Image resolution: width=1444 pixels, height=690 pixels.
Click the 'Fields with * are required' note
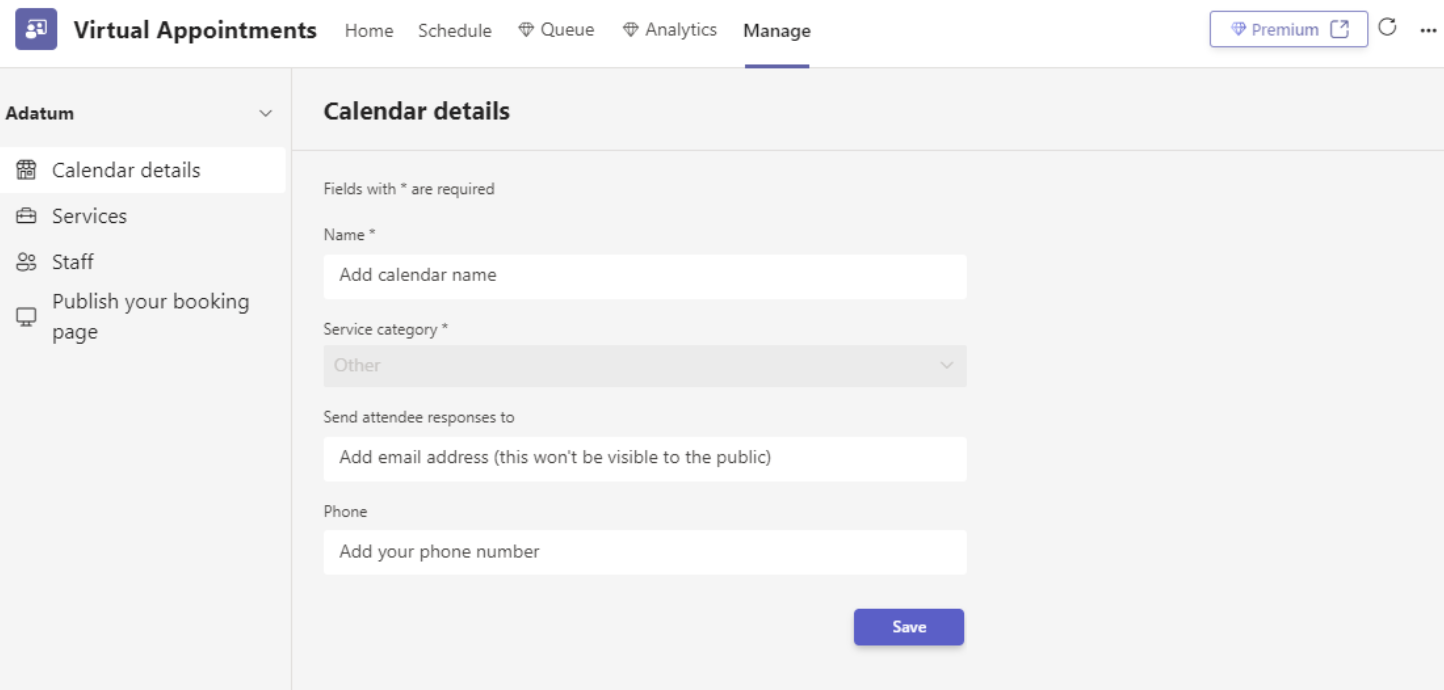(x=409, y=188)
